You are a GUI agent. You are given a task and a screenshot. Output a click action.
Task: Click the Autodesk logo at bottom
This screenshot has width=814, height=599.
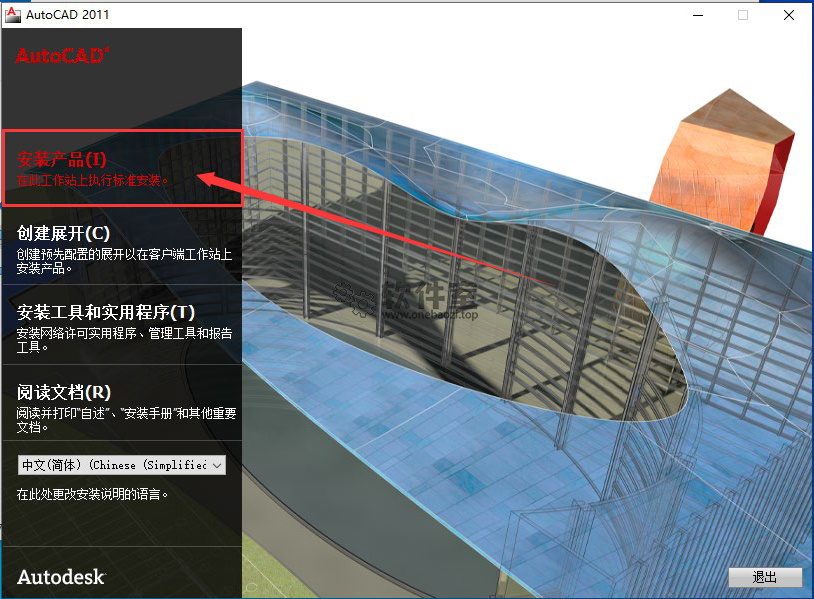click(61, 577)
